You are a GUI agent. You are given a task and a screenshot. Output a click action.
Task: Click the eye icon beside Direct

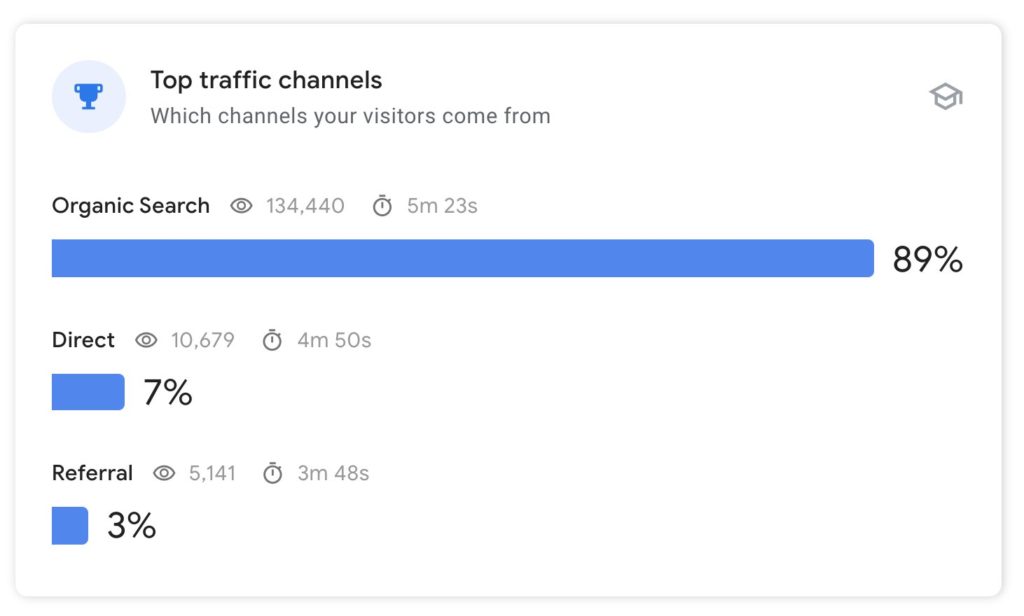(x=146, y=340)
